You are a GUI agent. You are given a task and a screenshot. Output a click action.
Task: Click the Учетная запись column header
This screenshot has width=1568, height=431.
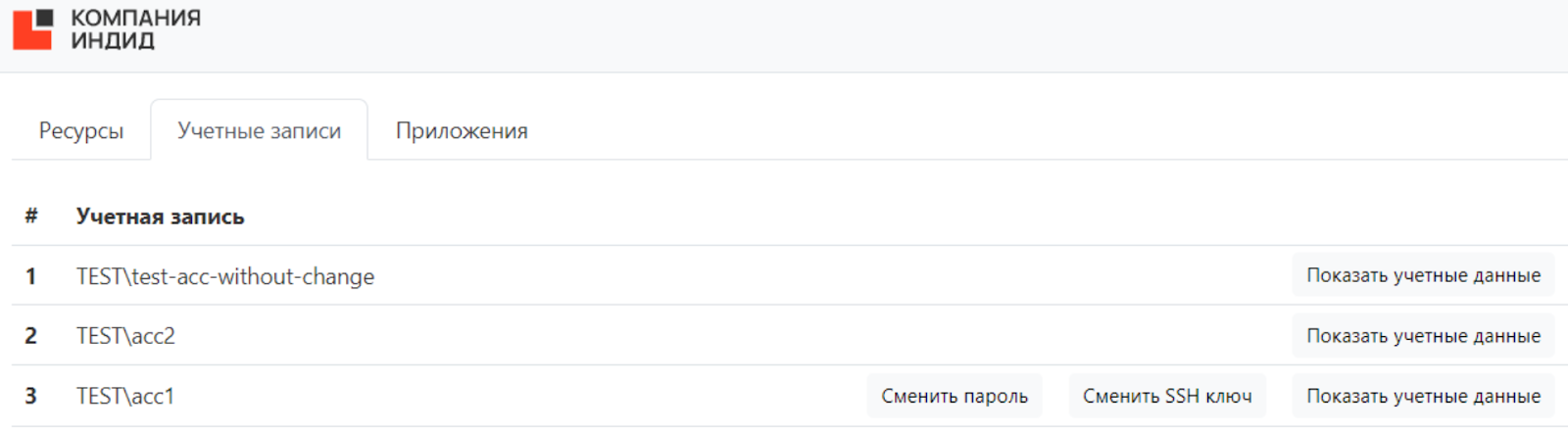[161, 216]
